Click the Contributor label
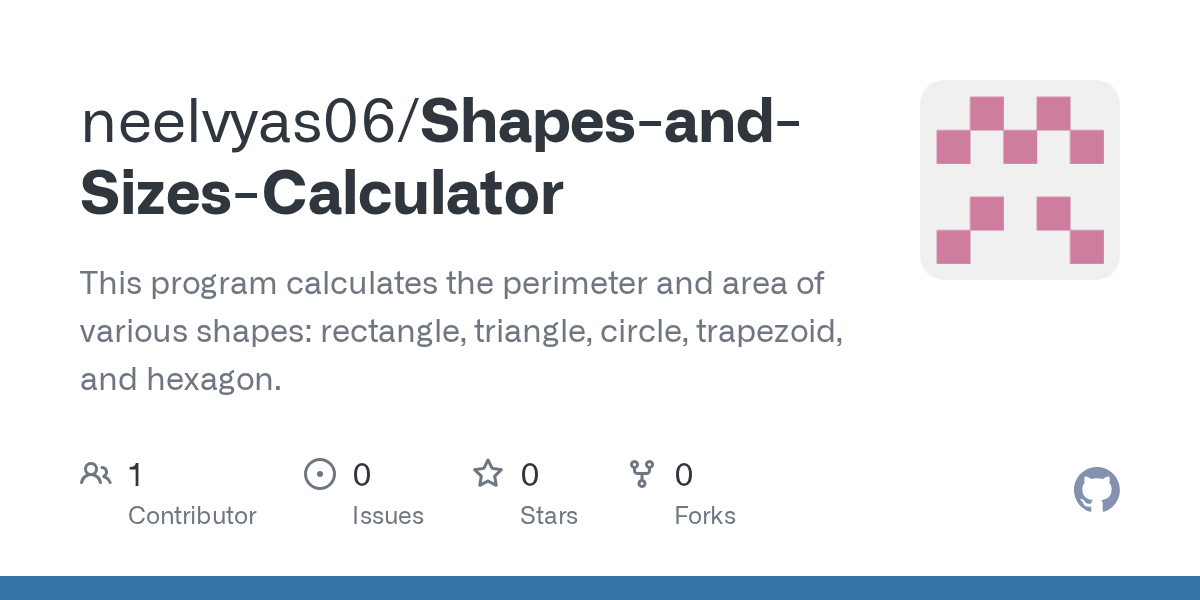The width and height of the screenshot is (1200, 600). 192,516
